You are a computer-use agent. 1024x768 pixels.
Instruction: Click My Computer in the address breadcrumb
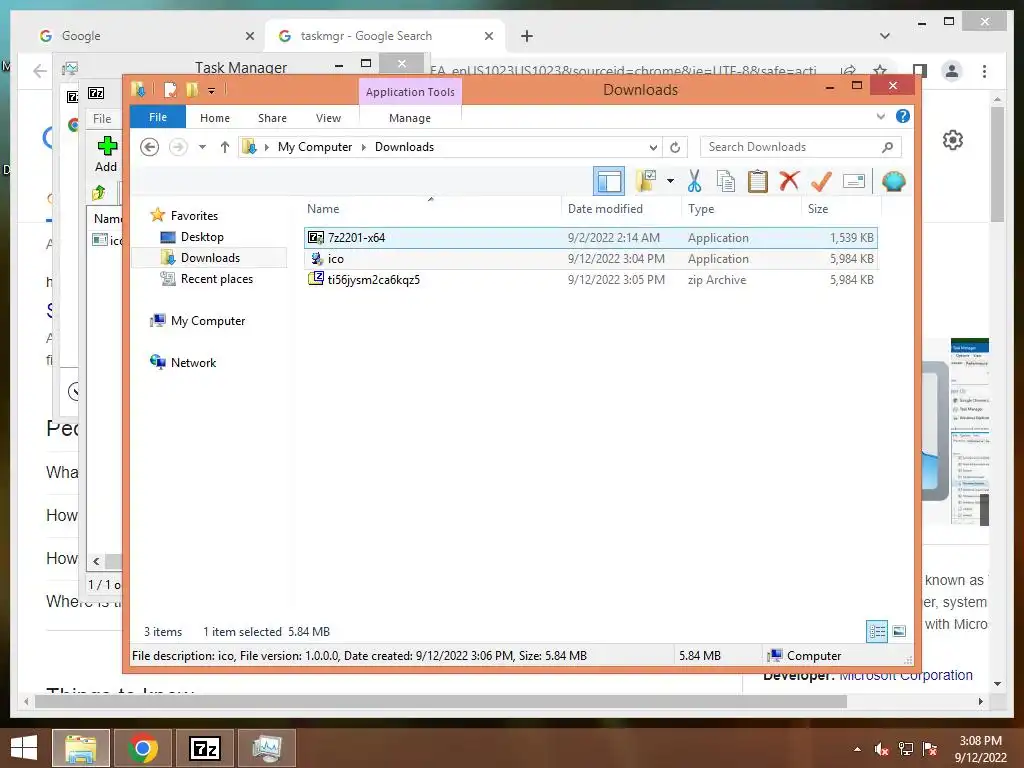[x=315, y=147]
